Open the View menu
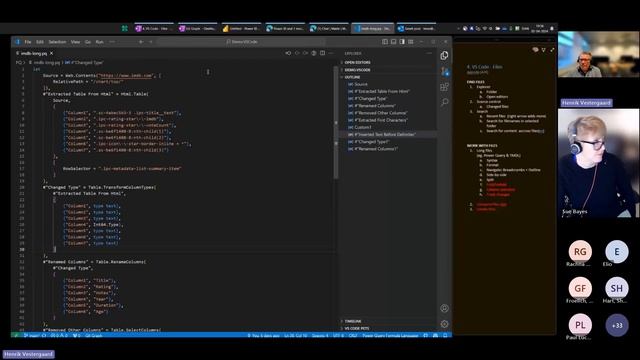 pyautogui.click(x=76, y=42)
